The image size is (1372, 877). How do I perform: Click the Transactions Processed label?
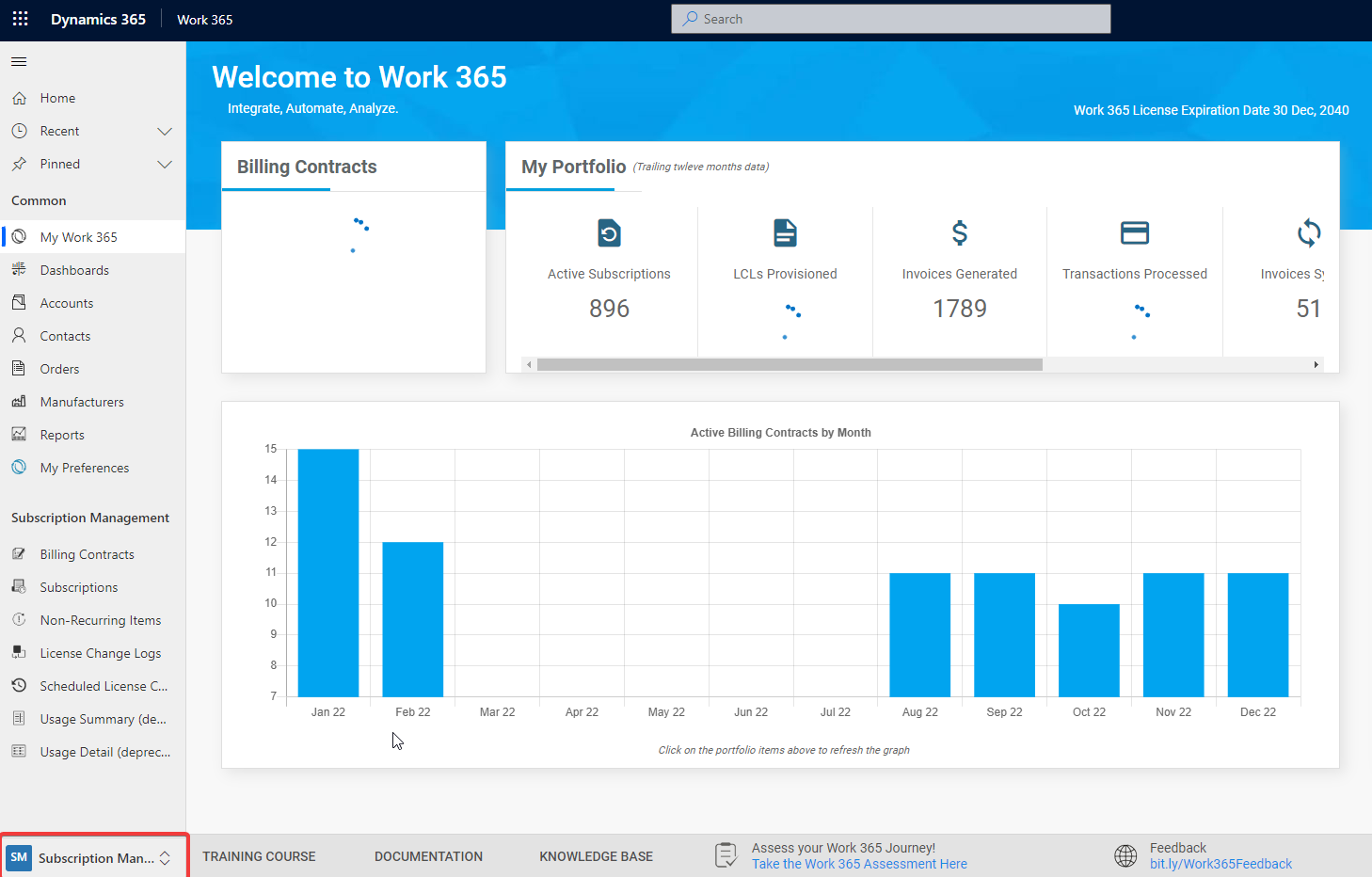click(1135, 274)
